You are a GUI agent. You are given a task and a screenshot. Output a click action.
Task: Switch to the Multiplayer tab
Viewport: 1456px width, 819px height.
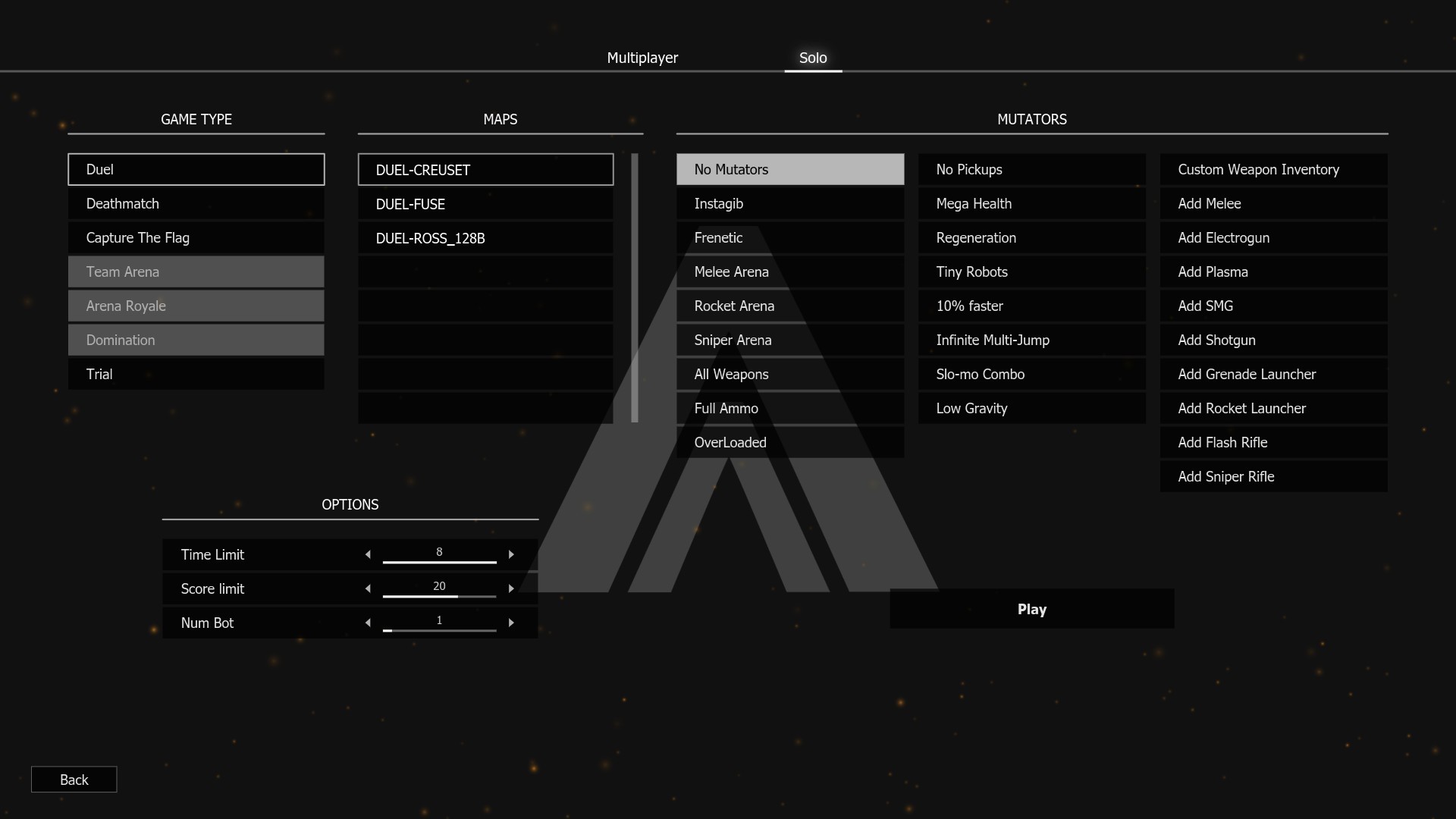coord(642,58)
